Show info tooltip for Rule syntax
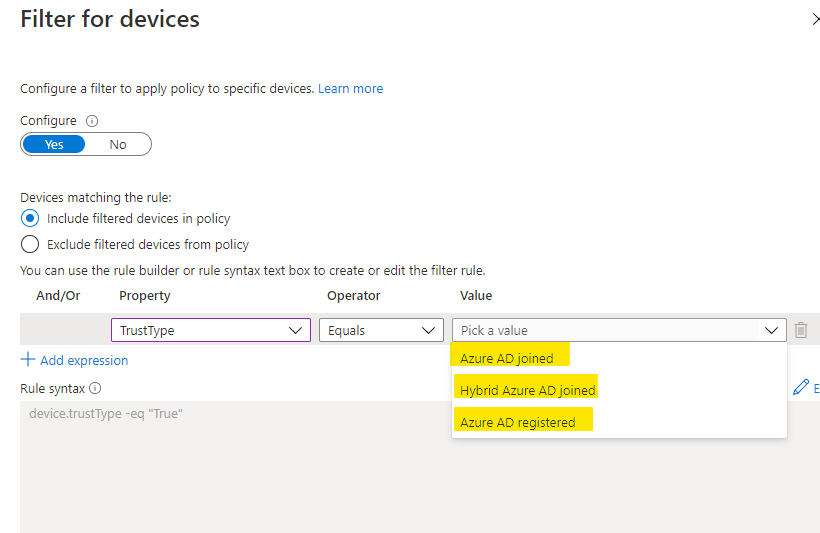Image resolution: width=820 pixels, height=533 pixels. [95, 388]
